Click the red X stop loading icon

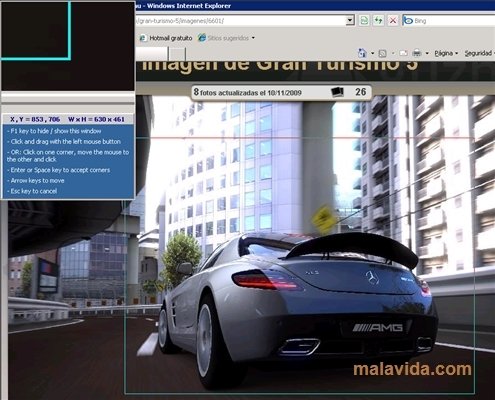point(393,21)
